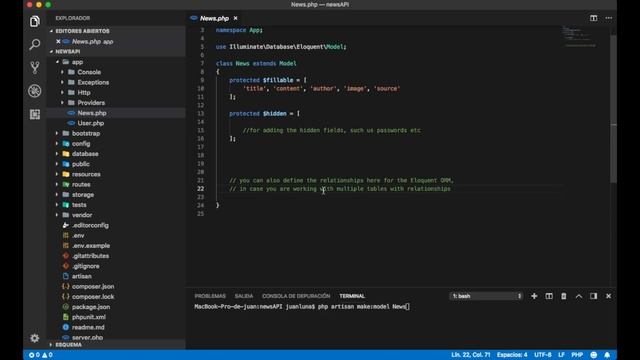Expand the bootstrap folder
Screen dimensions: 640x360
[86, 133]
